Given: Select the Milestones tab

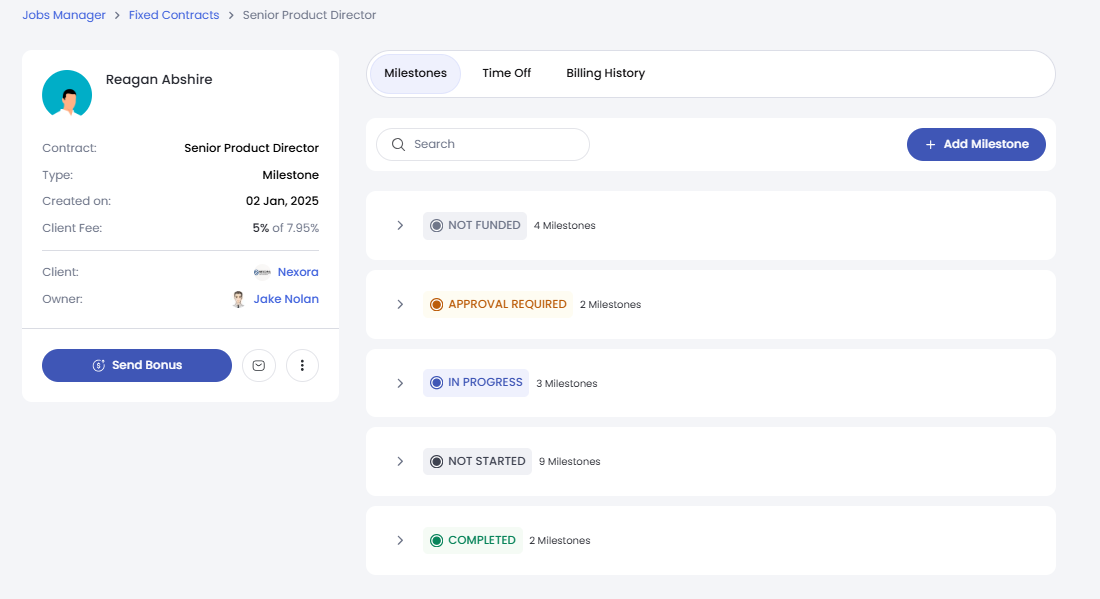Looking at the screenshot, I should (x=415, y=74).
